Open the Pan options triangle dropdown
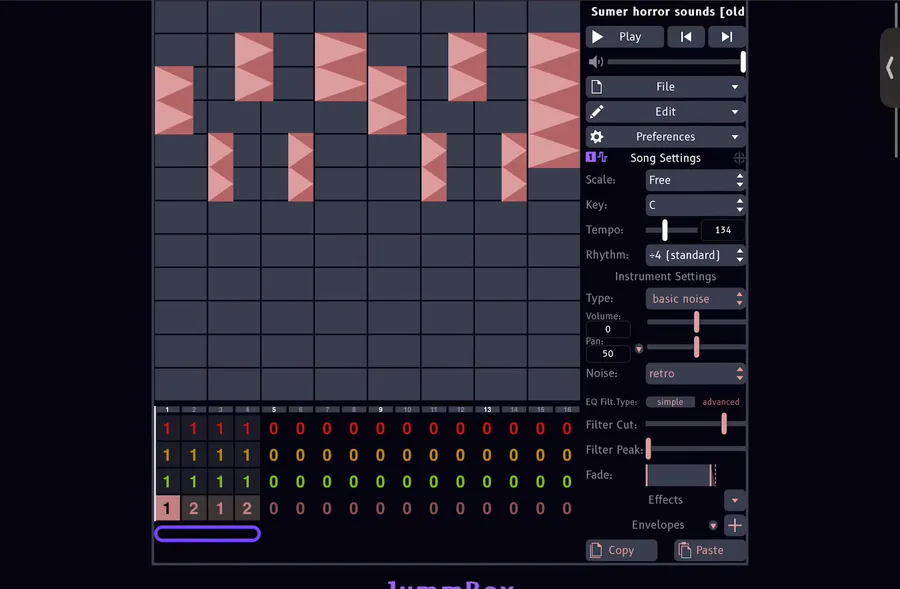900x589 pixels. pos(639,349)
